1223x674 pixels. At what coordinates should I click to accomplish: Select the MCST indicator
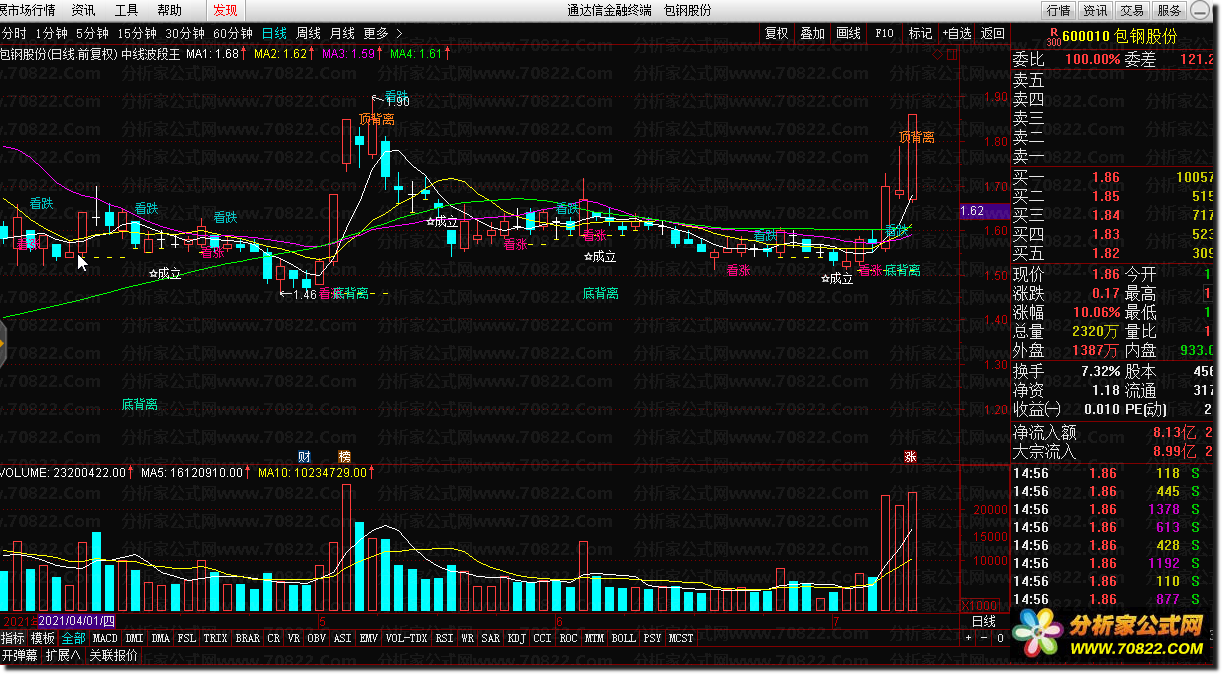681,638
